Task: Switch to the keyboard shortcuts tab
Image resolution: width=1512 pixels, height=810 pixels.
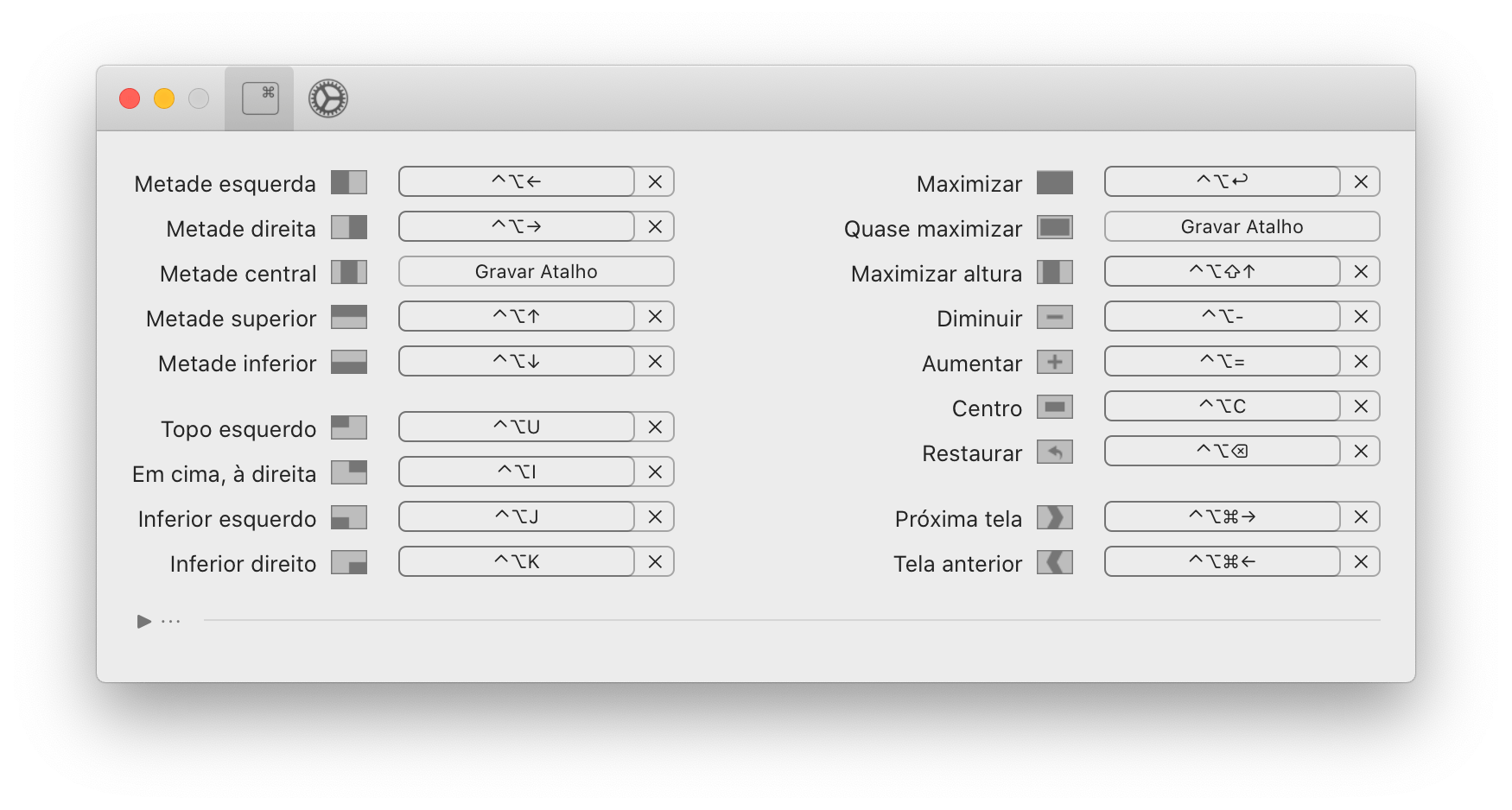Action: click(260, 98)
